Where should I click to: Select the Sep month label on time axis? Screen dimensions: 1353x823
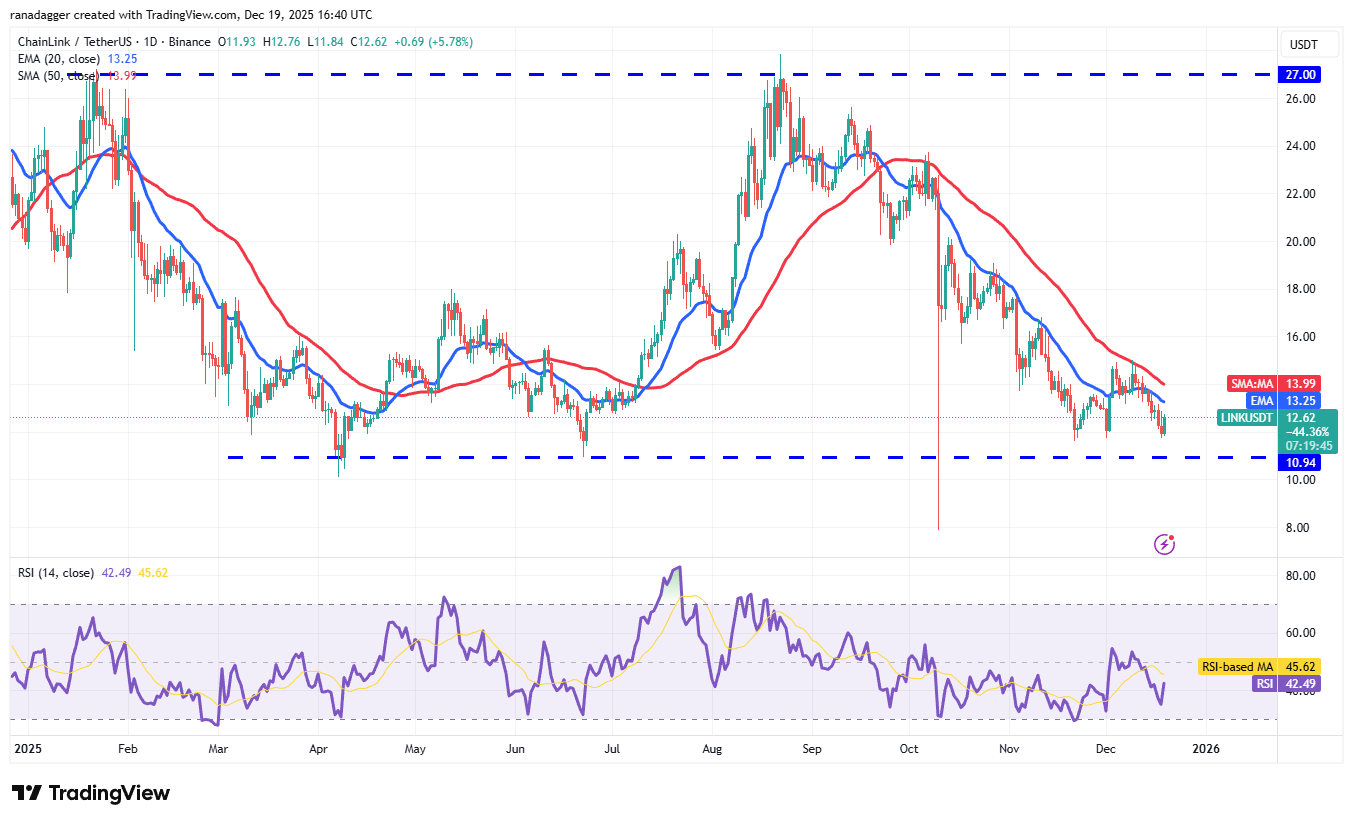(x=811, y=748)
